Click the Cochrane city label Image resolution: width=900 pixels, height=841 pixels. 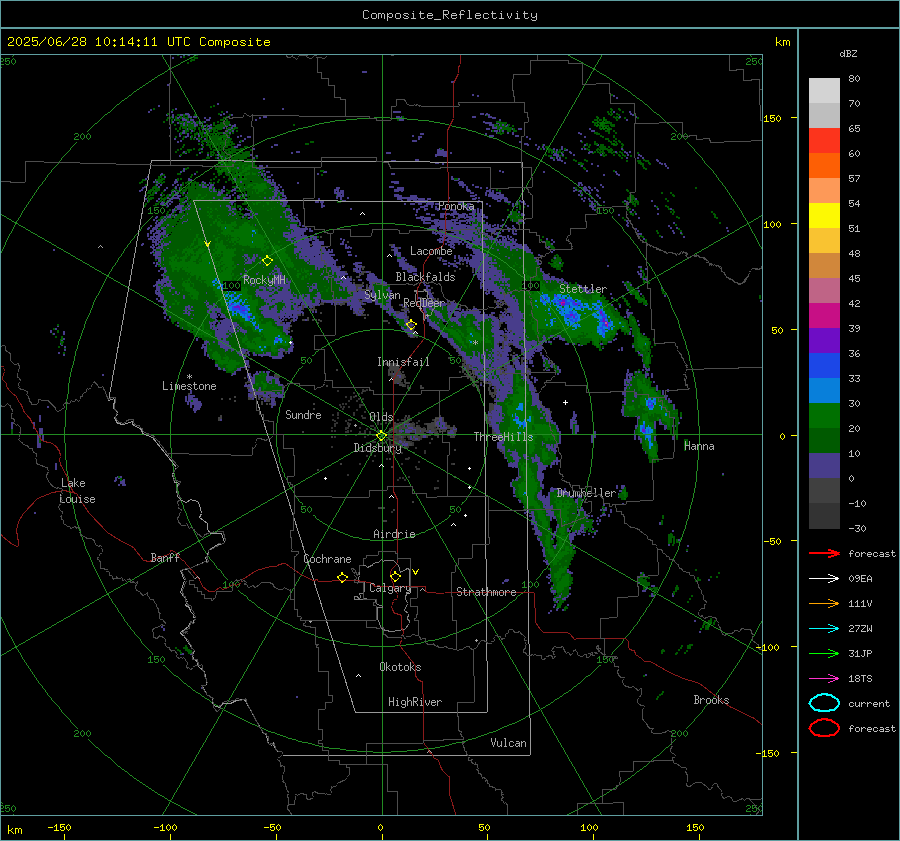click(327, 559)
